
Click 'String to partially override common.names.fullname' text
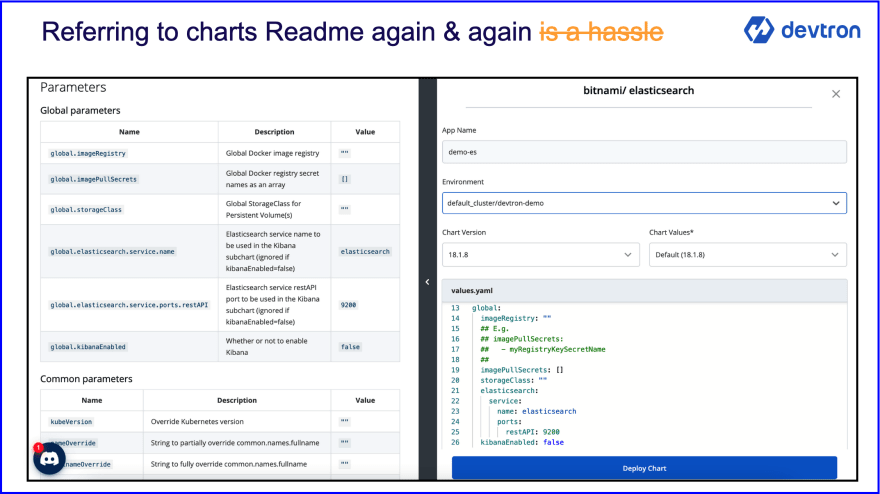(x=235, y=443)
